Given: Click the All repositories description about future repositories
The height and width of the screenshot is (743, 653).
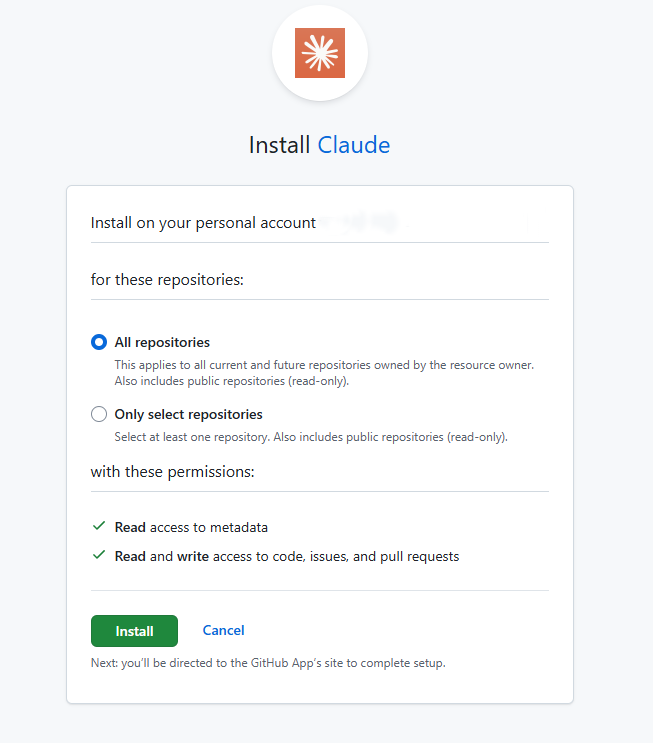Looking at the screenshot, I should pos(324,373).
